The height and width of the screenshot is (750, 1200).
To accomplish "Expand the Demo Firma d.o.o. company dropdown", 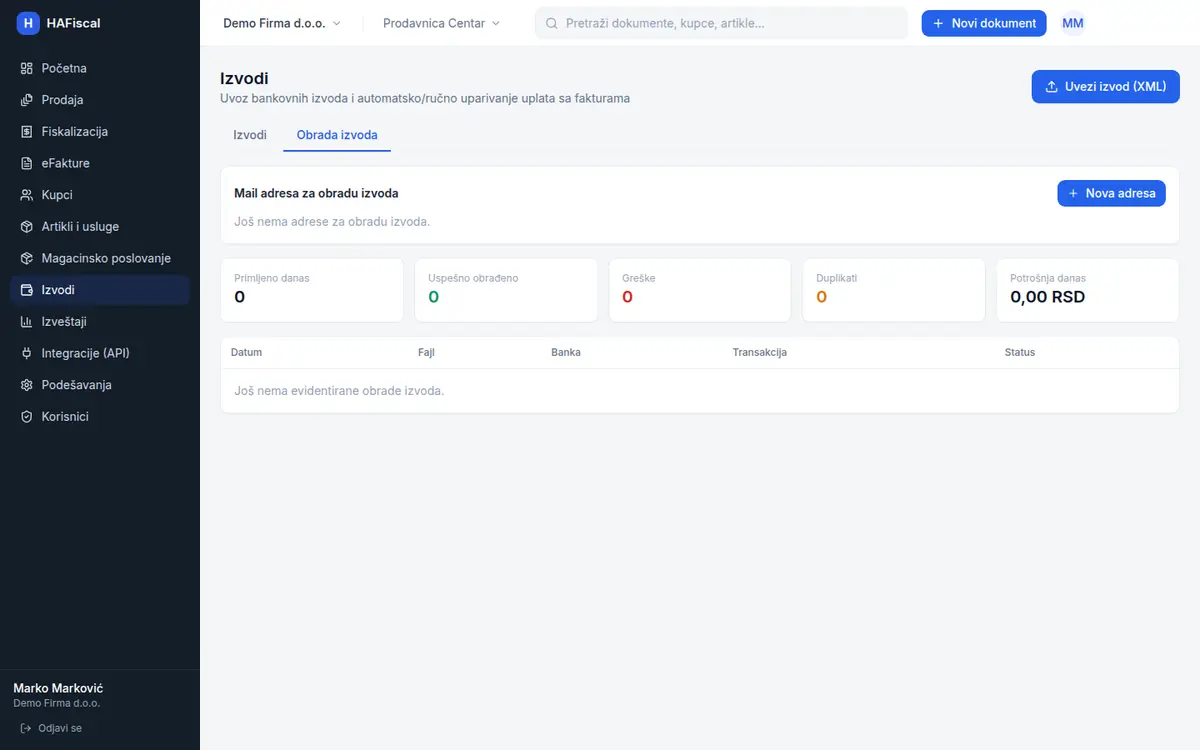I will [282, 23].
